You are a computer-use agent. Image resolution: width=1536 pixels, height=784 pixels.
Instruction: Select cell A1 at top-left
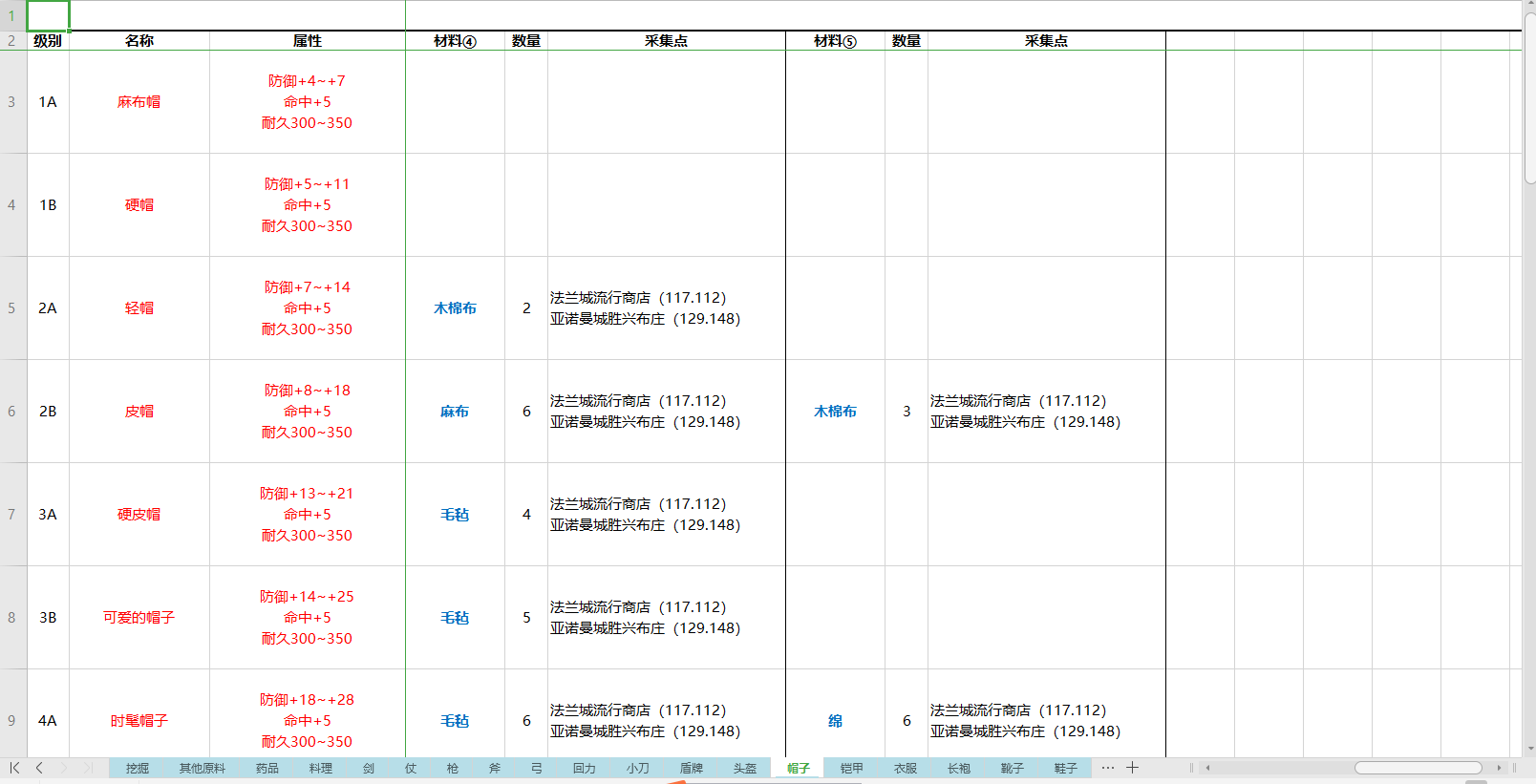click(48, 15)
